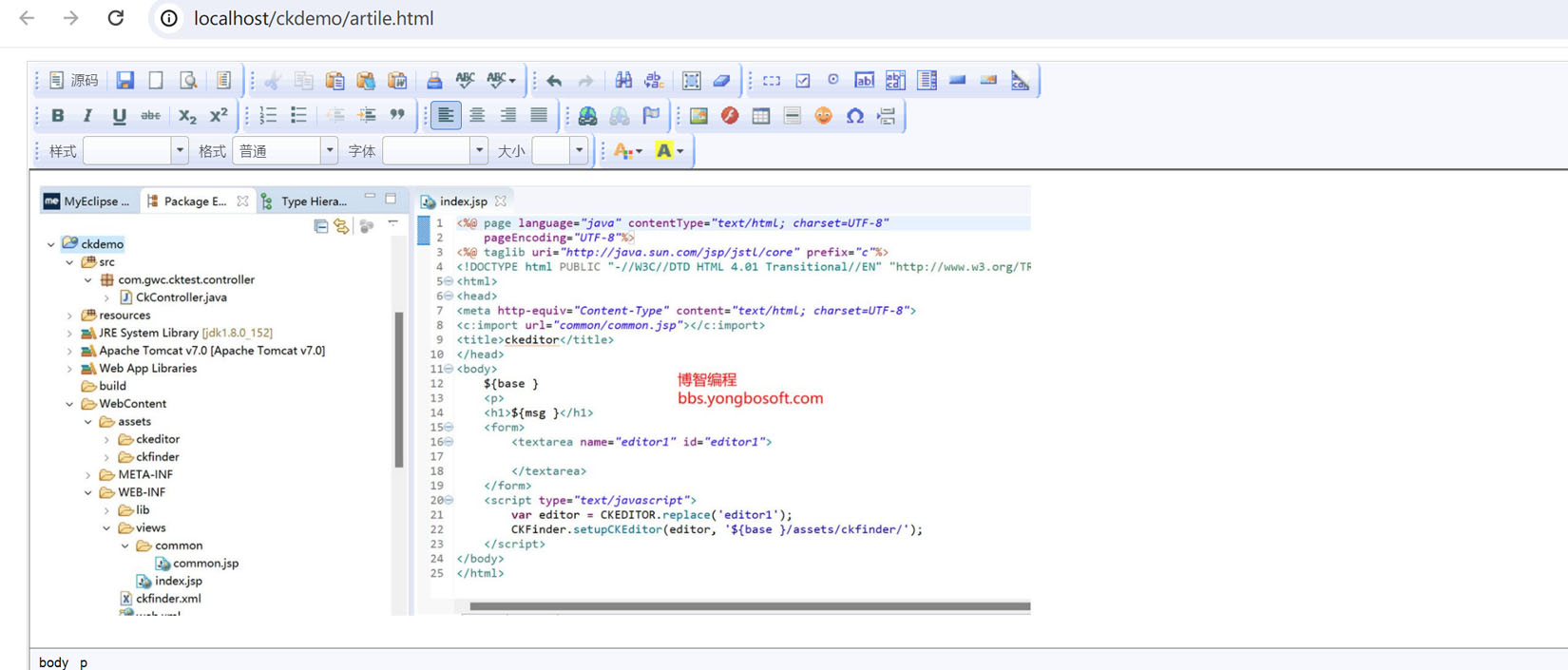
Task: Click the Paste from Word icon
Action: click(x=397, y=81)
